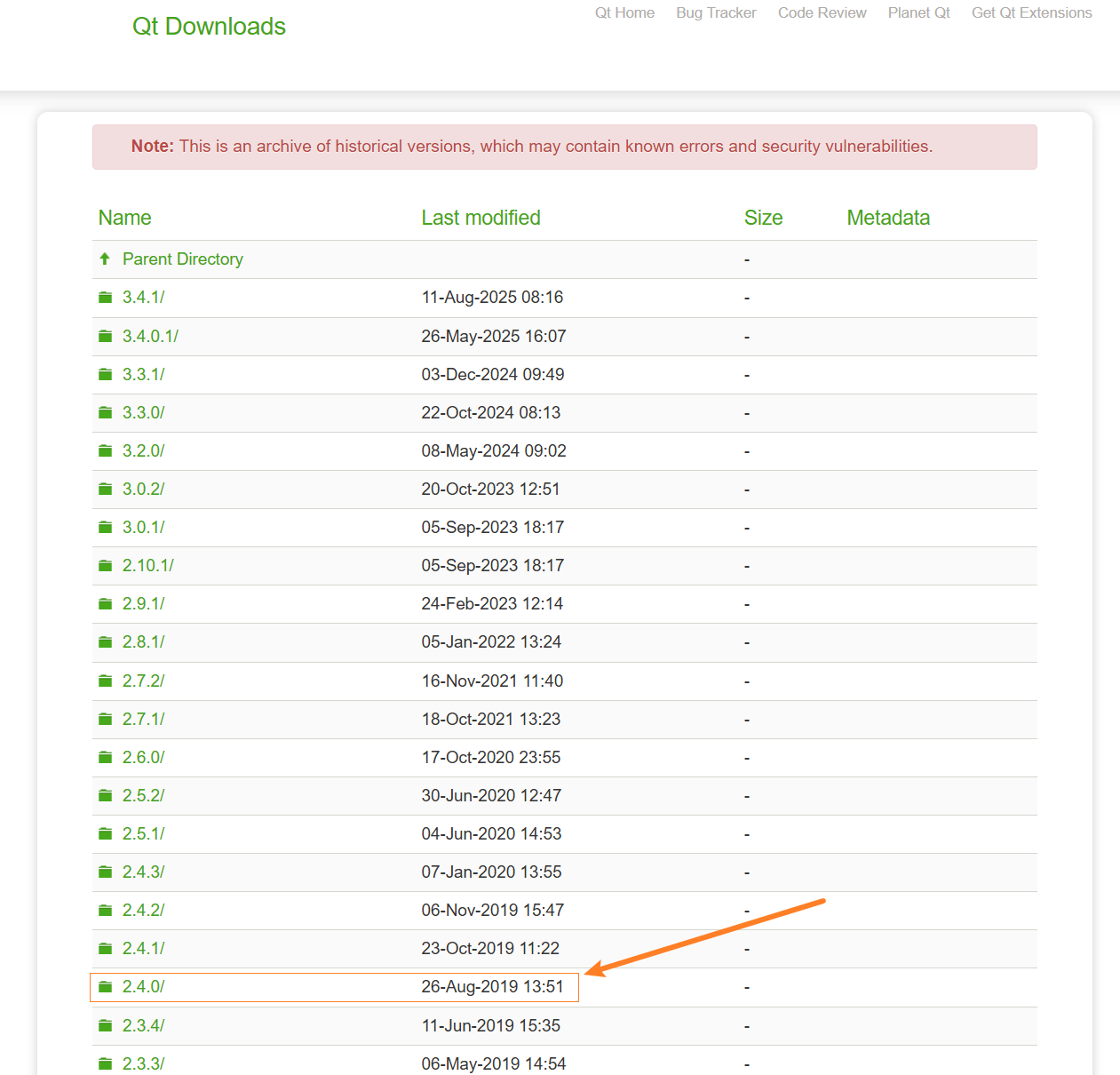Click the folder icon beside 2.10.1/
This screenshot has width=1120, height=1075.
105,565
